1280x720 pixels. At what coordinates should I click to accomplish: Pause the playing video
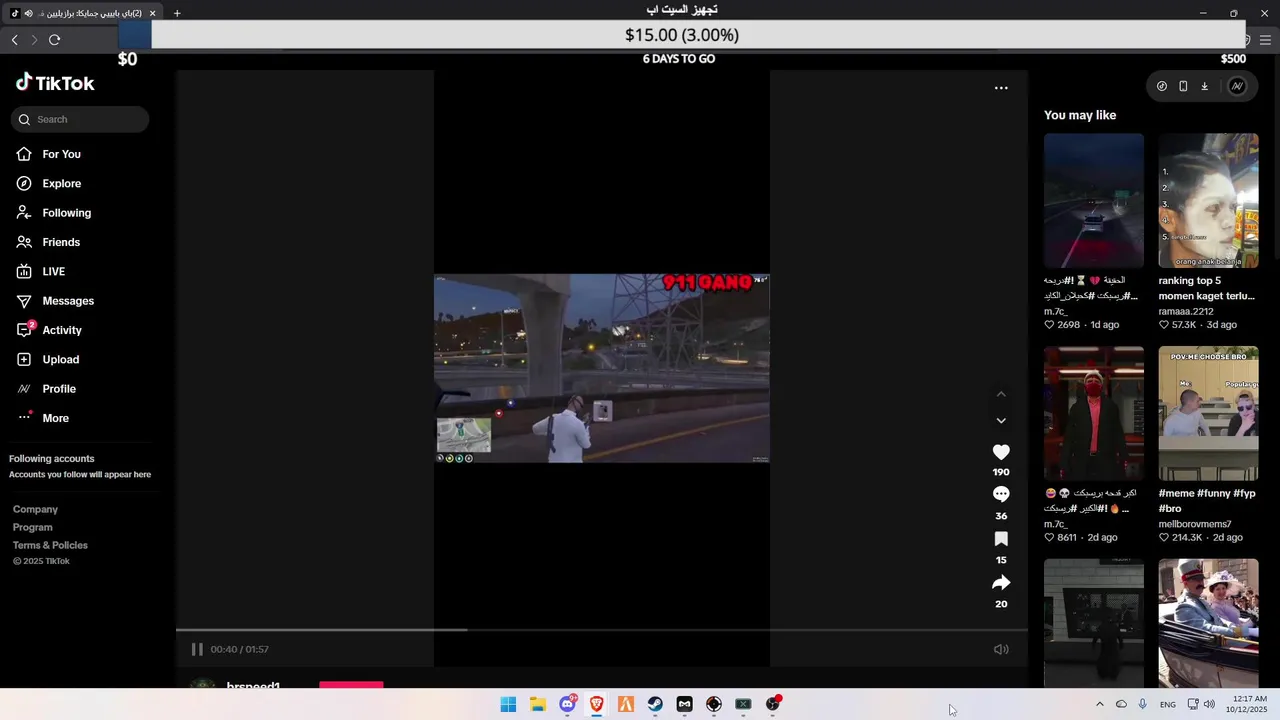coord(197,649)
